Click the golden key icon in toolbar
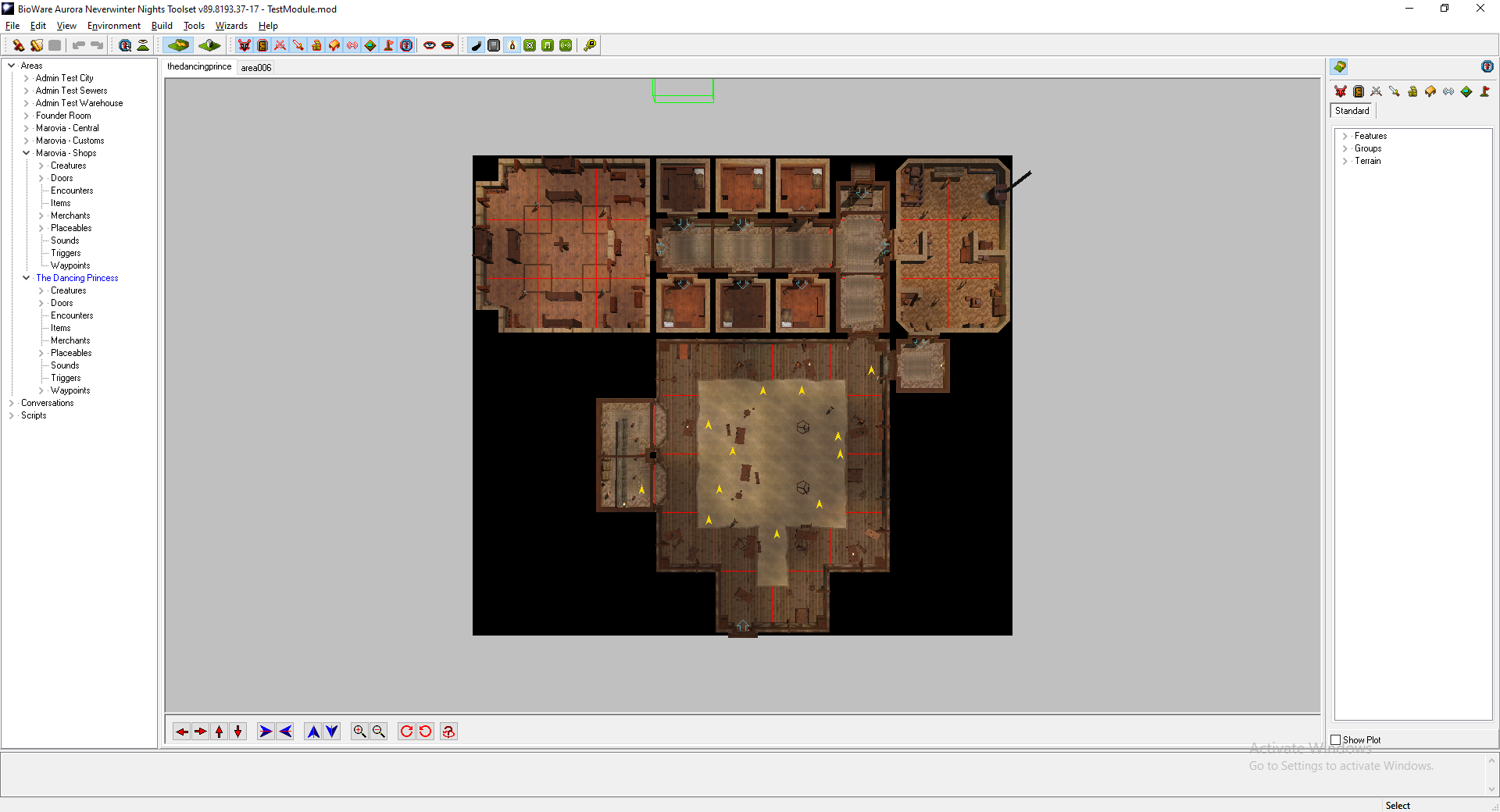The width and height of the screenshot is (1500, 812). (590, 45)
